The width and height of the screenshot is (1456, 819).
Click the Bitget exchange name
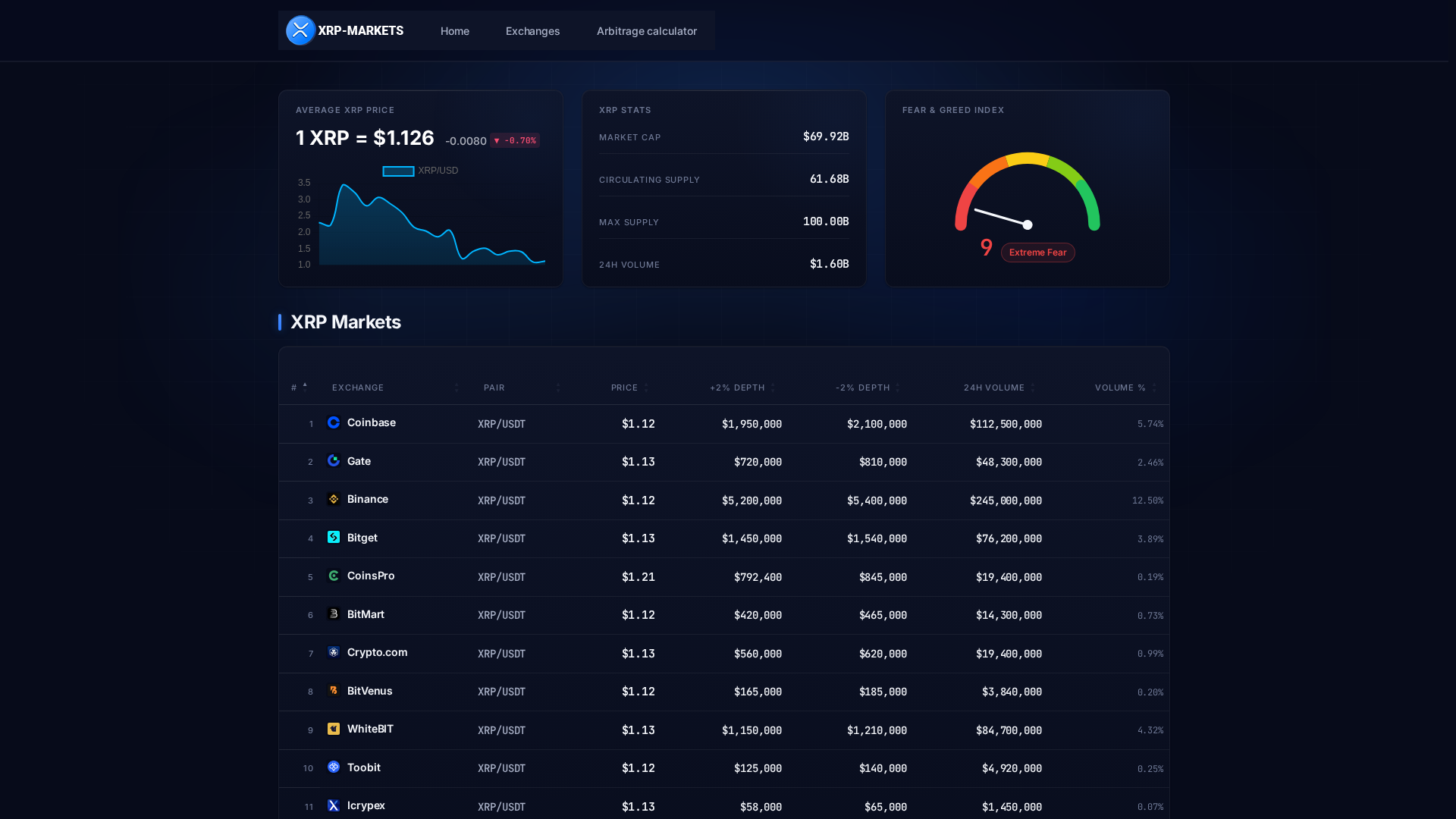362,538
